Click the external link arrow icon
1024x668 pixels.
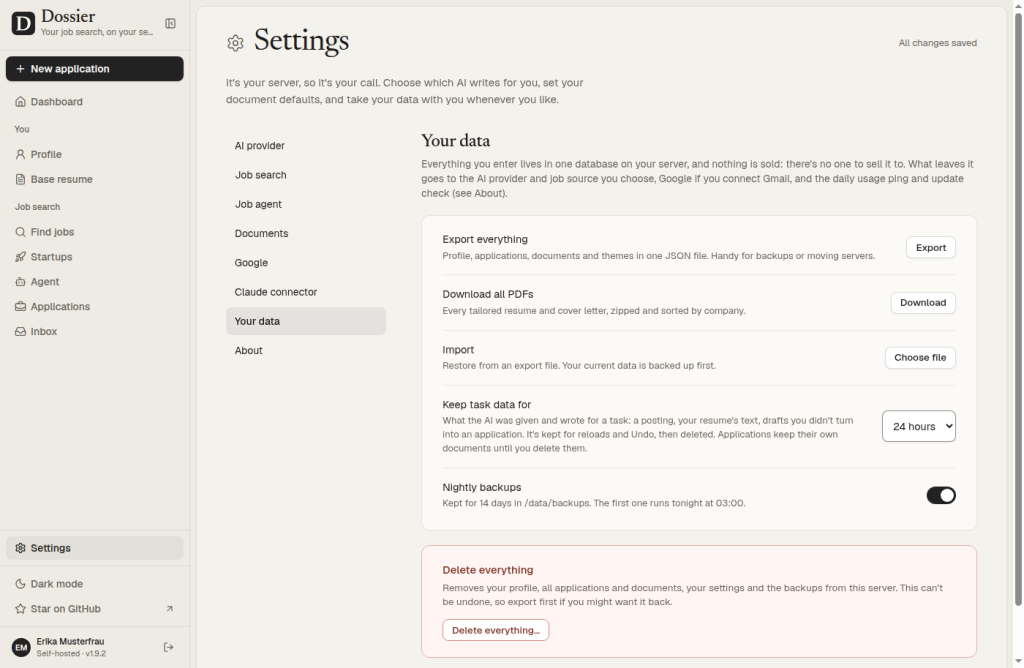(170, 609)
